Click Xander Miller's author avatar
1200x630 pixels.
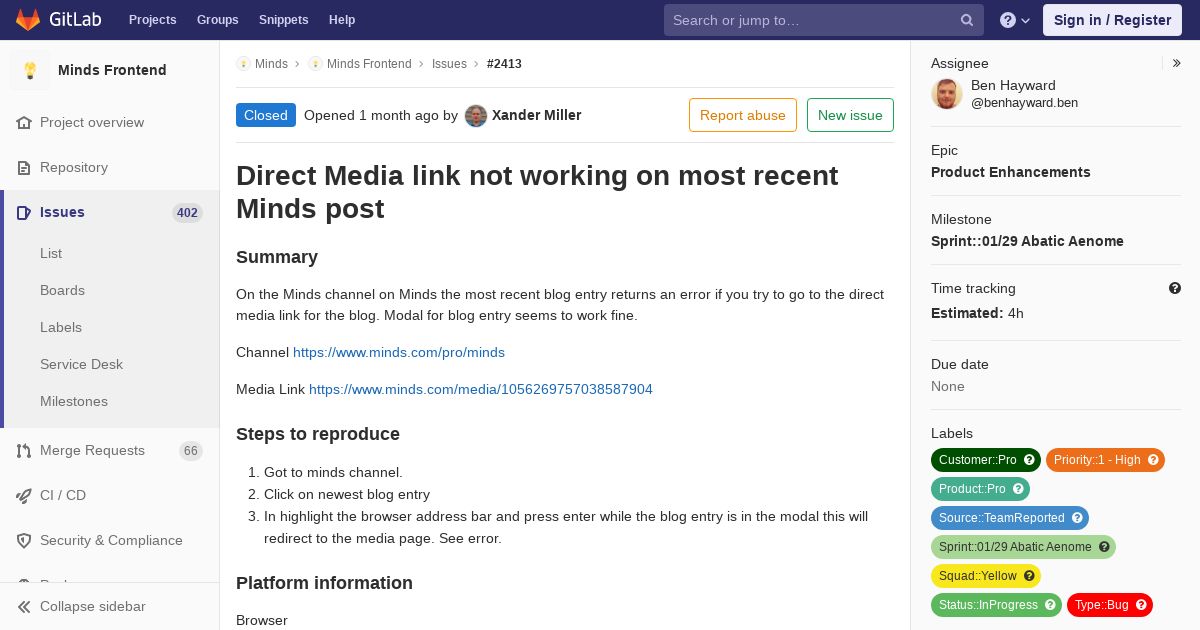coord(476,116)
